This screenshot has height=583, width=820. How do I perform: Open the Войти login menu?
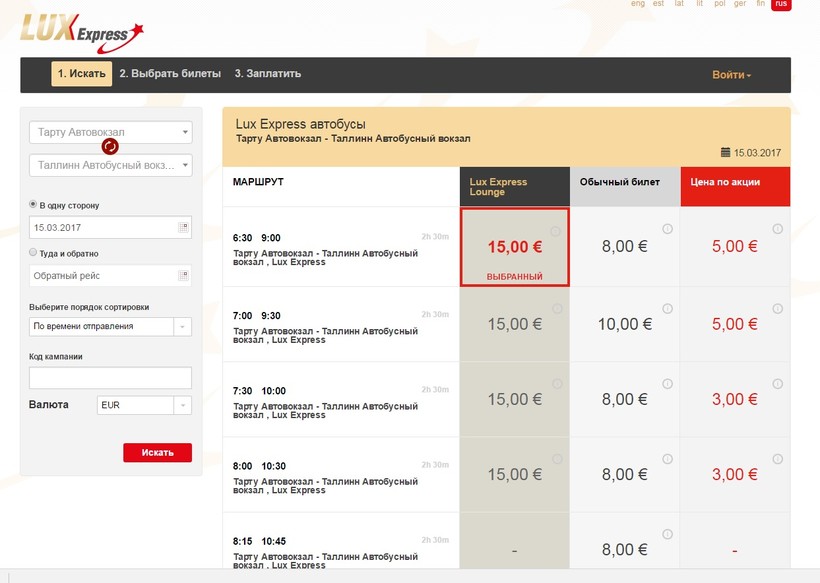(731, 75)
